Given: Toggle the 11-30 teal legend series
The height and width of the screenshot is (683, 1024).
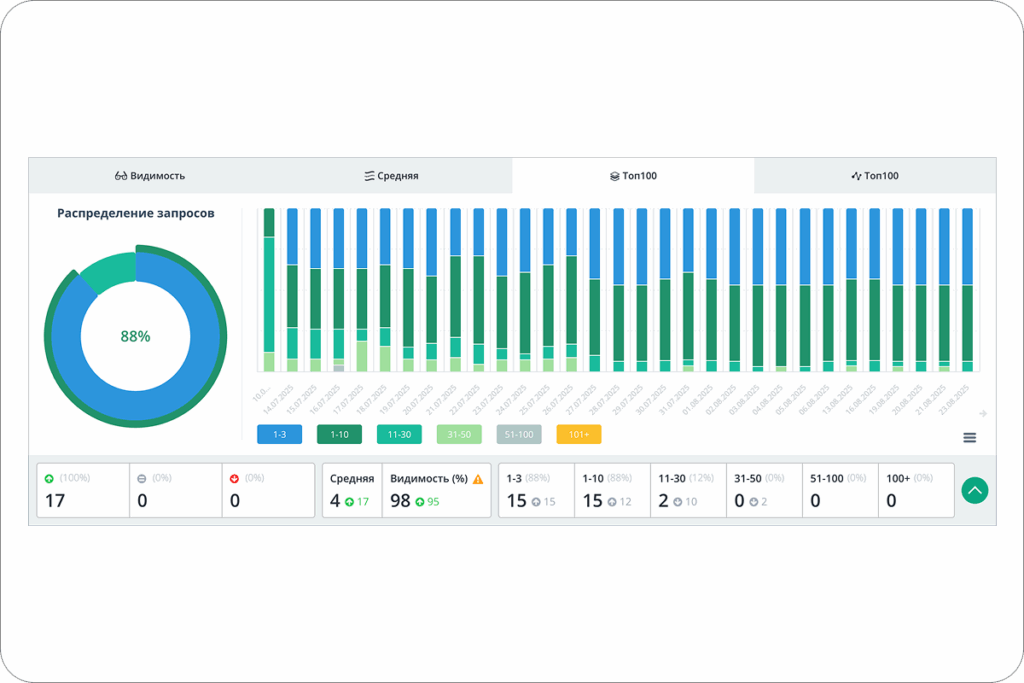Looking at the screenshot, I should pos(400,434).
